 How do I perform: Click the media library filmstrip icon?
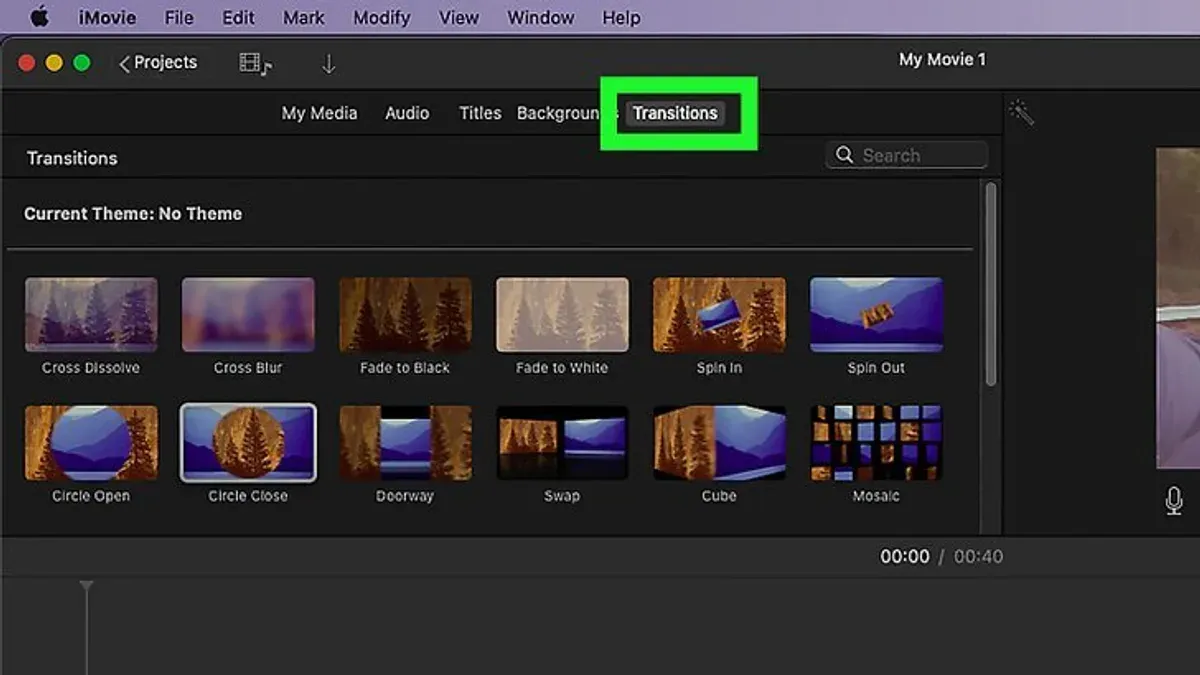click(256, 64)
